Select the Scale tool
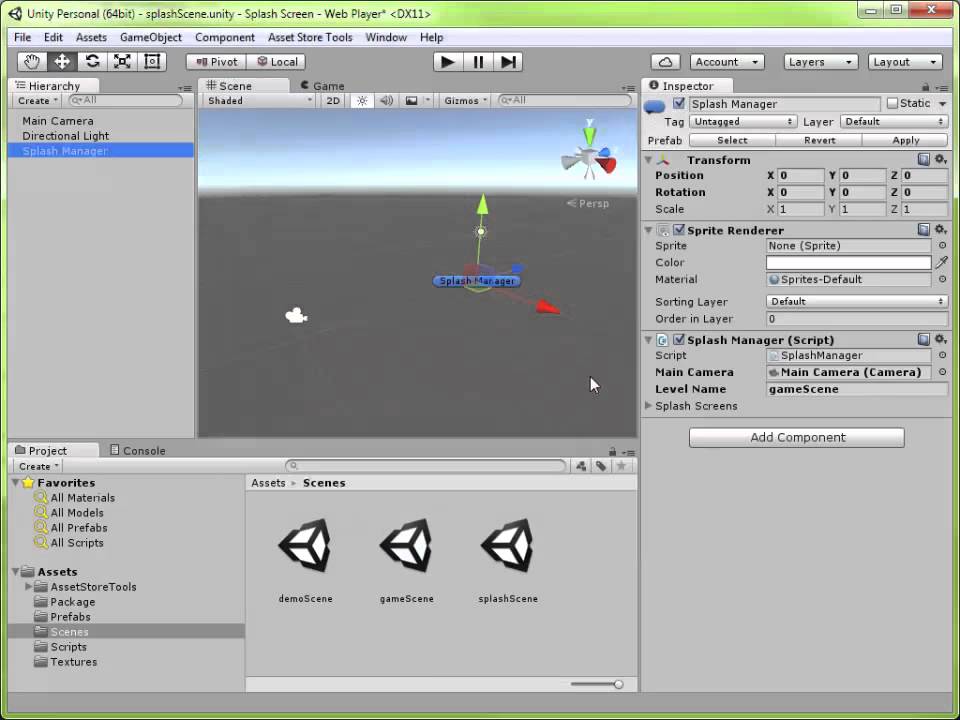960x720 pixels. coord(122,62)
